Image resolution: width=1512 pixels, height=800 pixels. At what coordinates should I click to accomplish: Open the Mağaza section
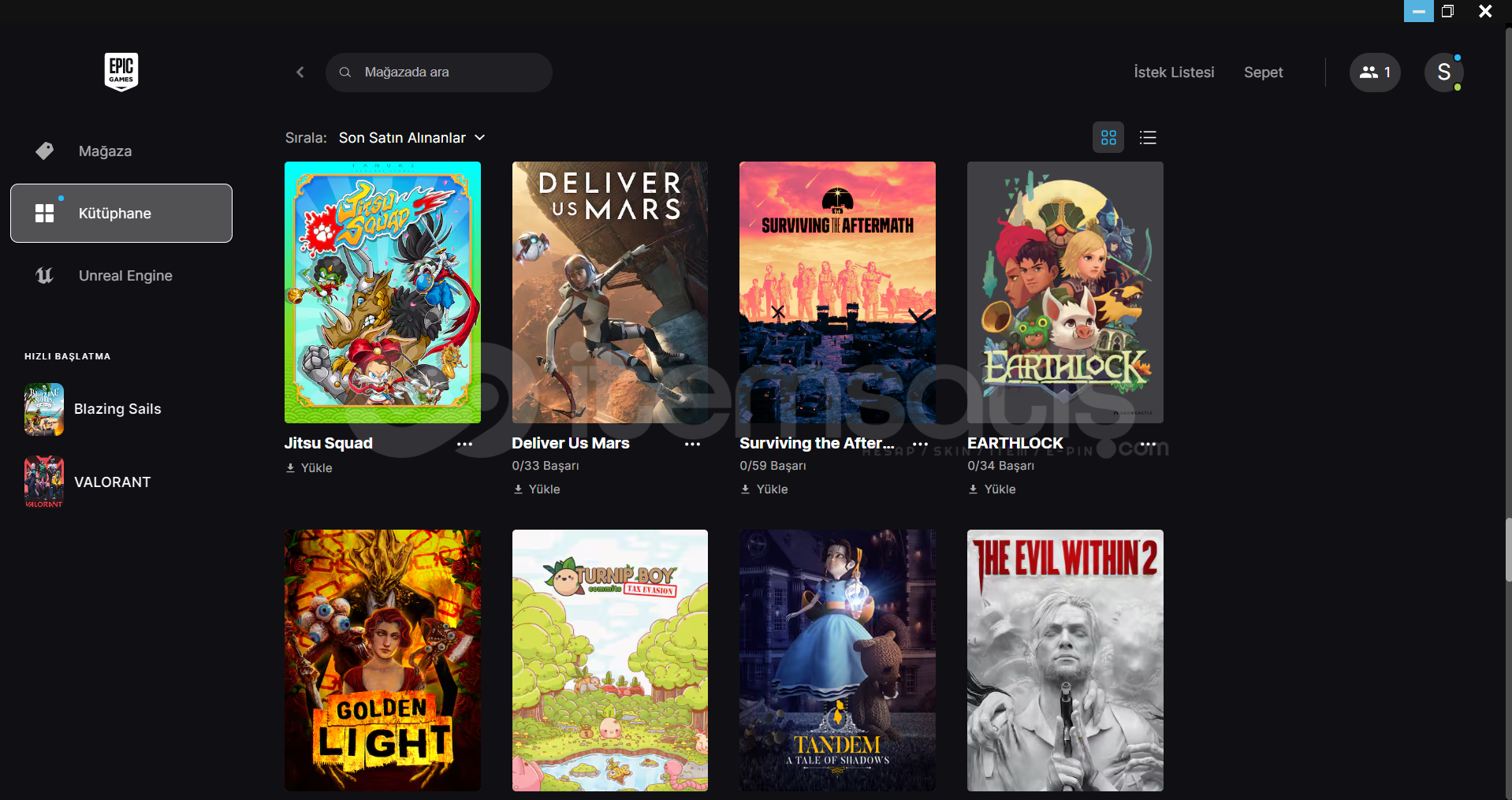tap(121, 151)
